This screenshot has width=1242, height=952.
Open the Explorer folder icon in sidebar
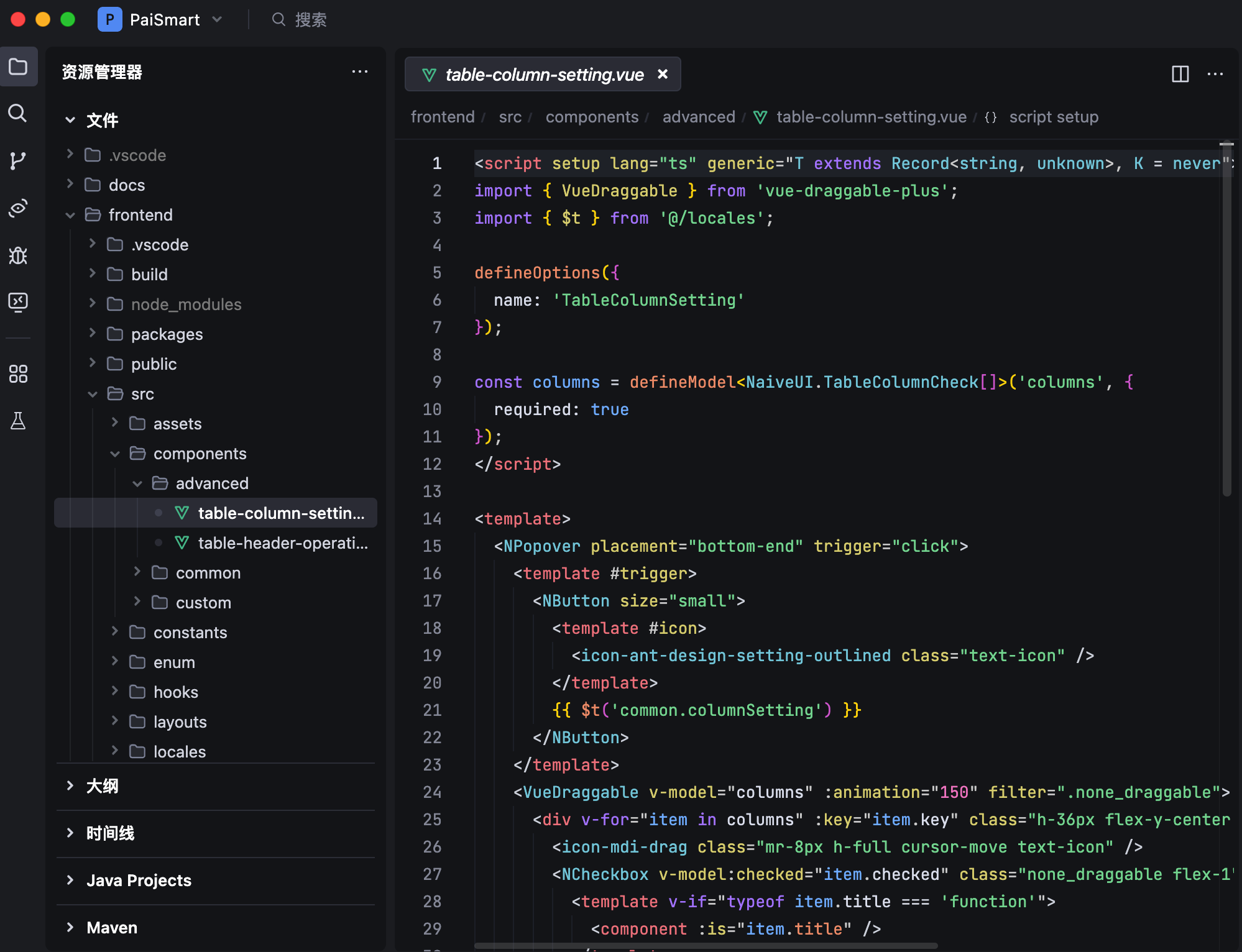18,66
